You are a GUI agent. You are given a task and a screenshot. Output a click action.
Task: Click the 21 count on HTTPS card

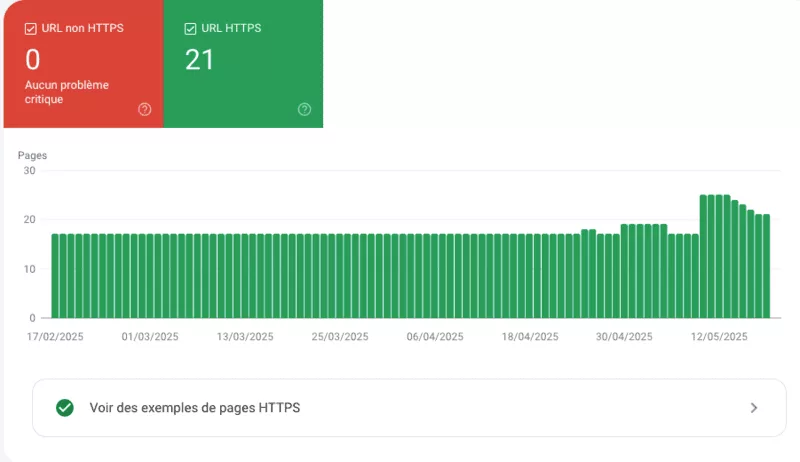coord(199,60)
